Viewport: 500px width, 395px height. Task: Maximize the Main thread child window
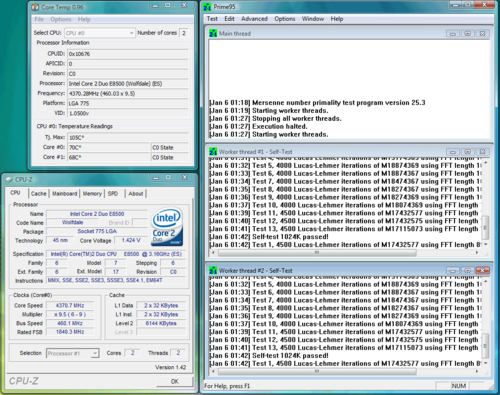(468, 34)
